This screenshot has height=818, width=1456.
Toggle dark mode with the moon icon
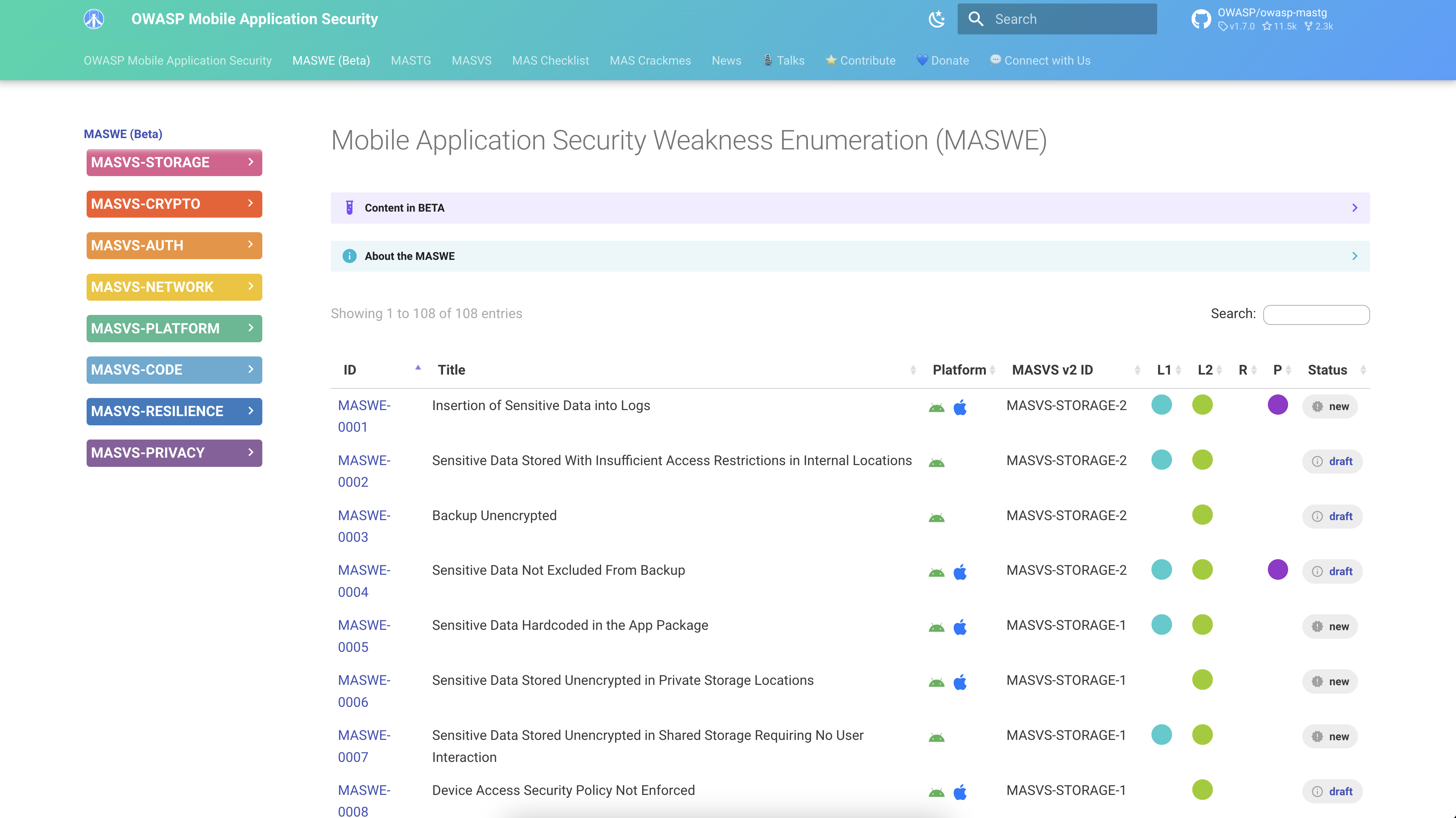pos(937,19)
